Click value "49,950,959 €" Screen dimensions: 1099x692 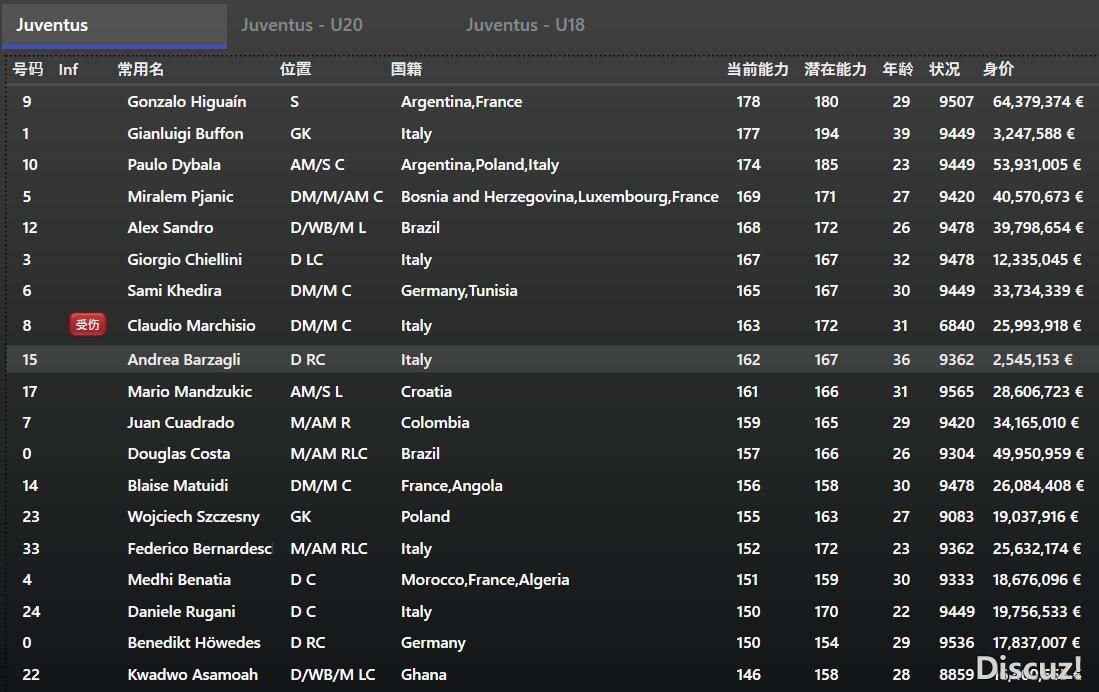point(1038,454)
